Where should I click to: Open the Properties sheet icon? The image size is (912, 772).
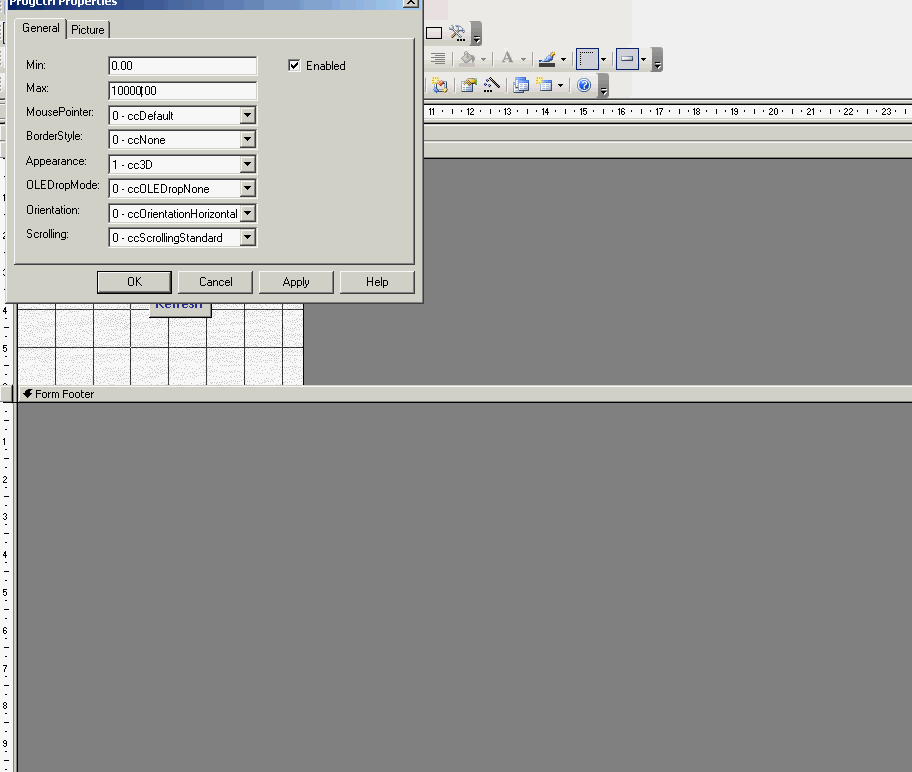click(469, 86)
